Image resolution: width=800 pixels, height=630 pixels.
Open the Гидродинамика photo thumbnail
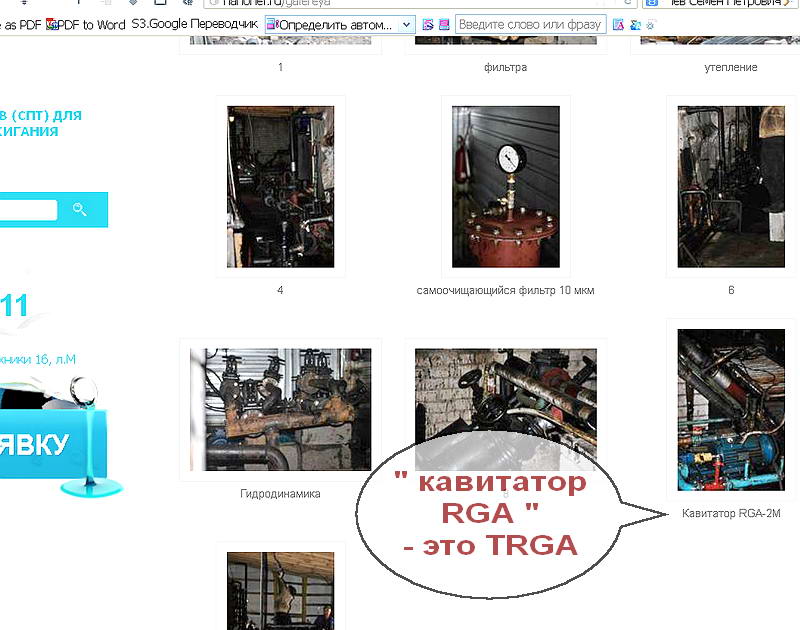click(281, 410)
